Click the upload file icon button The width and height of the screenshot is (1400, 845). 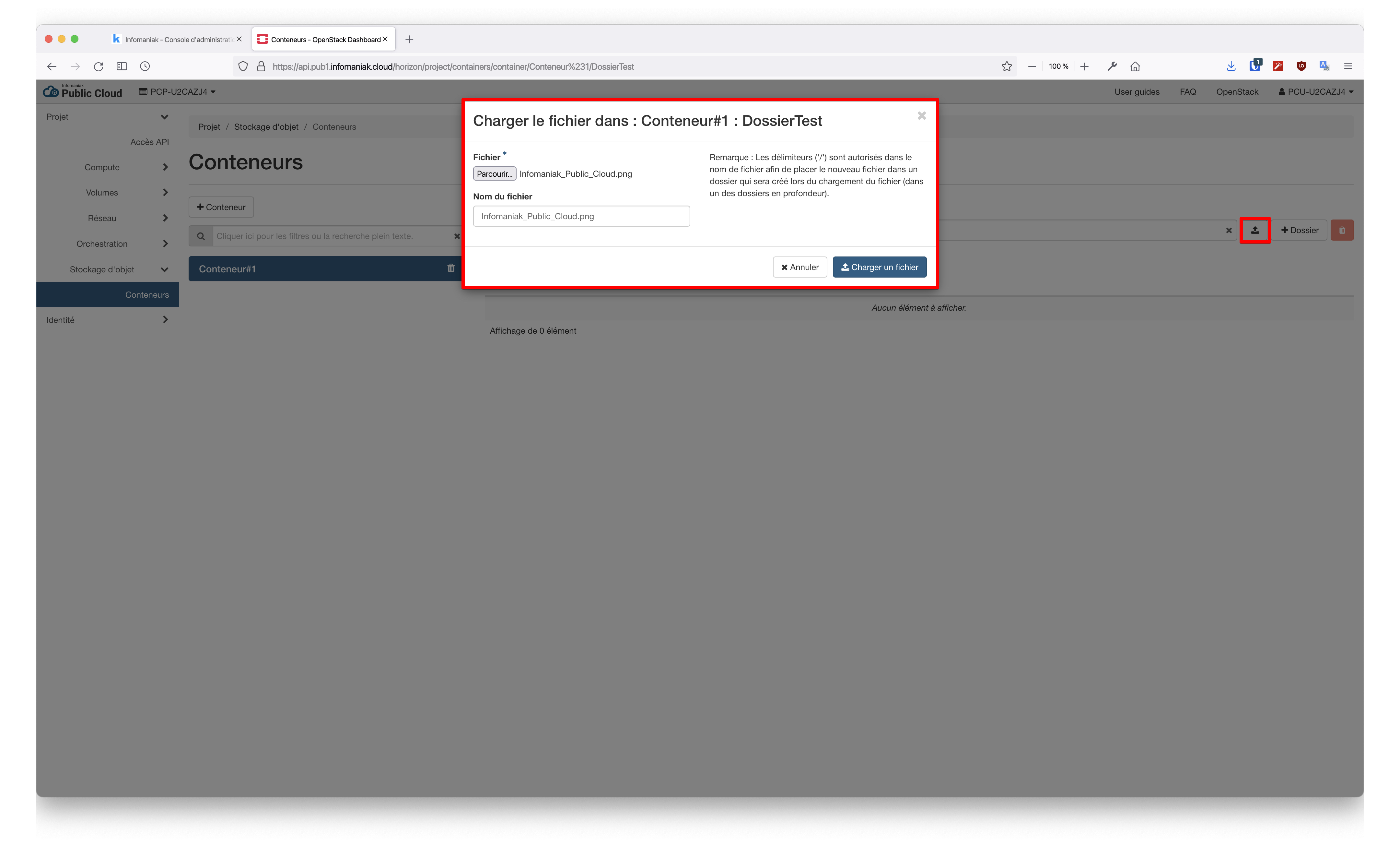tap(1254, 230)
